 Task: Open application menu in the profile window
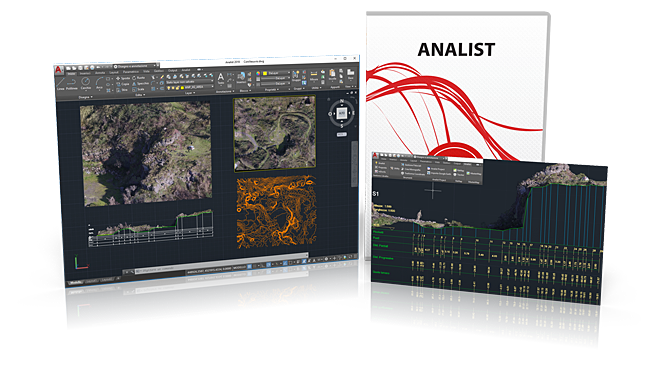(376, 155)
